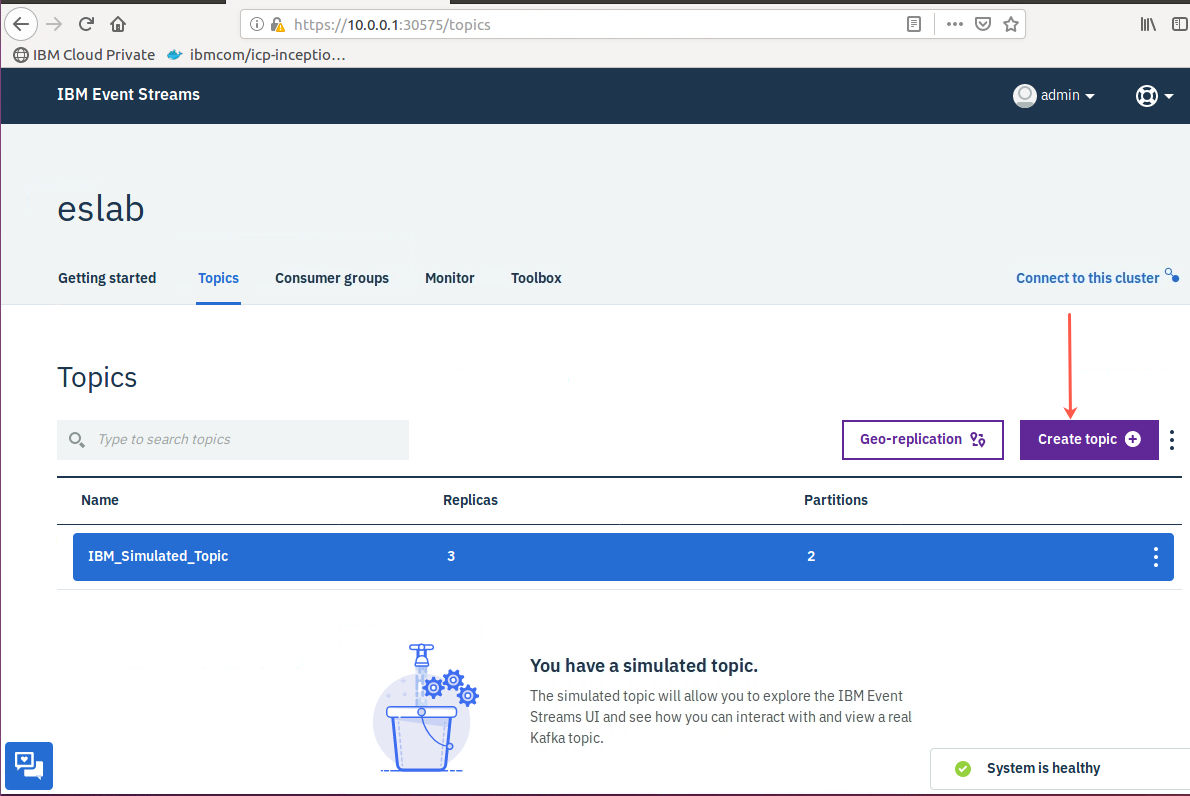Reload the page with the refresh icon
1190x796 pixels.
86,24
